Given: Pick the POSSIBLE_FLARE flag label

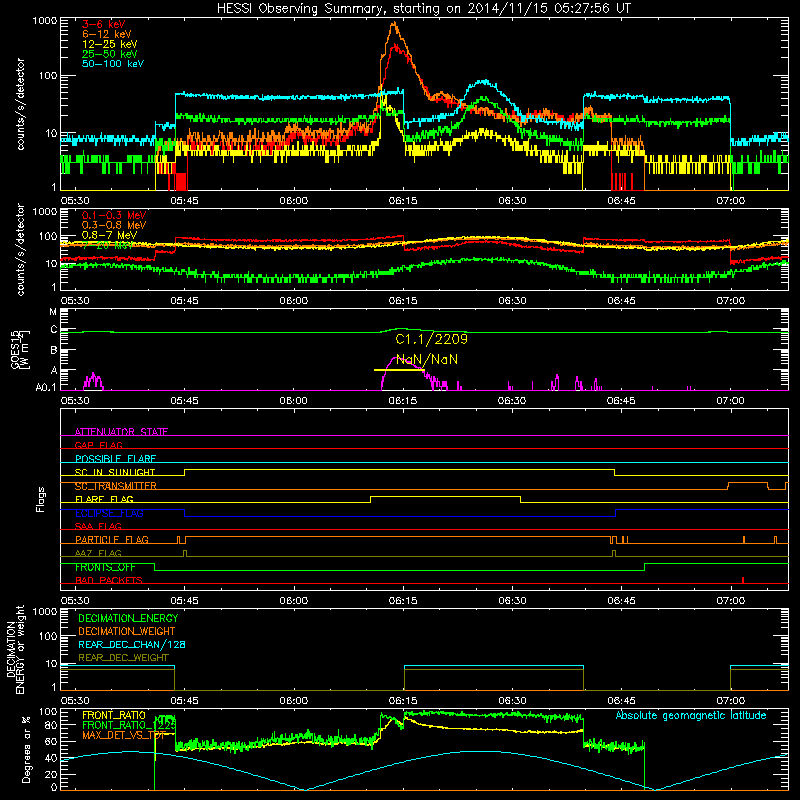Looking at the screenshot, I should click(x=115, y=459).
